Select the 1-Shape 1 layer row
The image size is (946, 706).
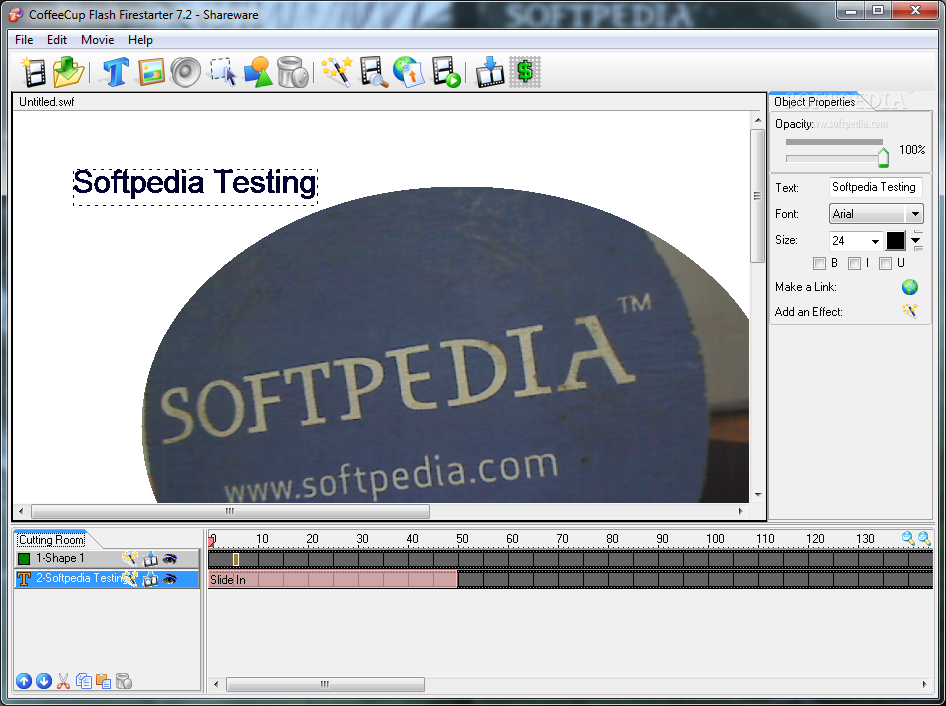pos(107,559)
